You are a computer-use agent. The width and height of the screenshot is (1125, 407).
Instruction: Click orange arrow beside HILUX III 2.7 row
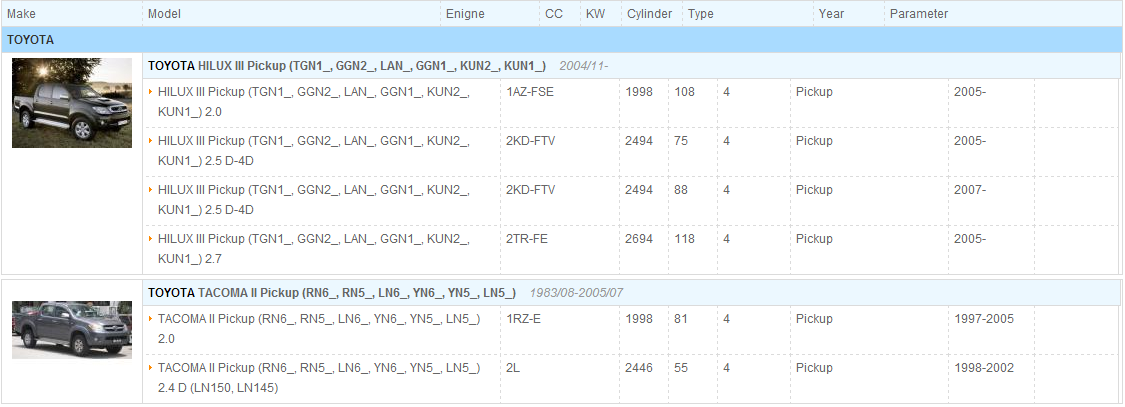pyautogui.click(x=151, y=238)
